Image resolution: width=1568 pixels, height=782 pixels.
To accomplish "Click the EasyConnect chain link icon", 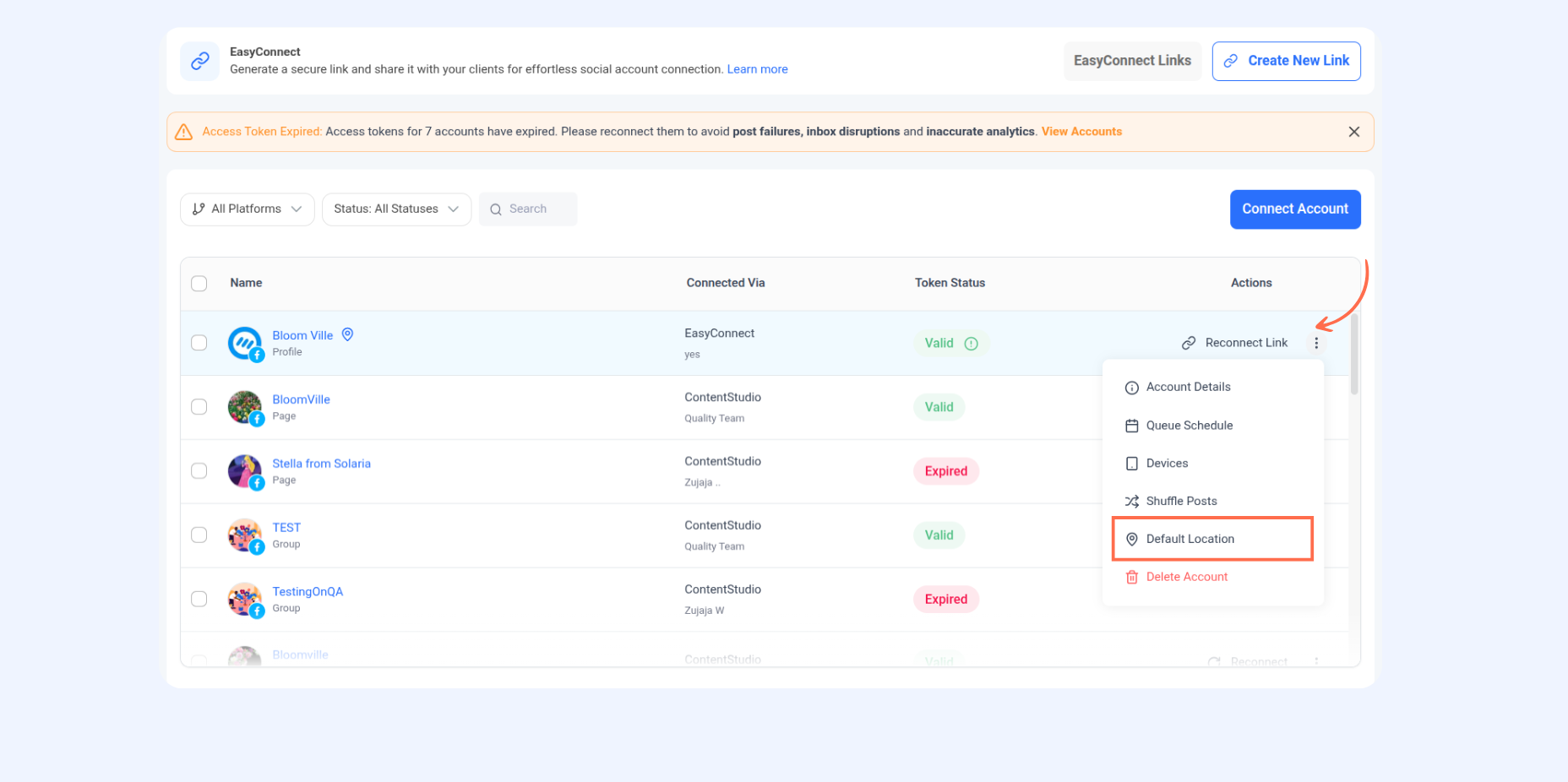I will tap(200, 61).
